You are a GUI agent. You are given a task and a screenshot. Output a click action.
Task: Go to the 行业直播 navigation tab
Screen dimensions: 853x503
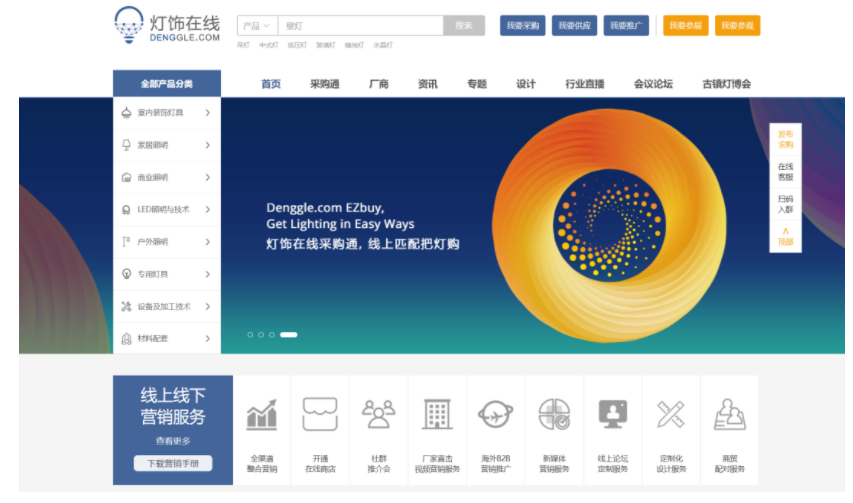585,84
